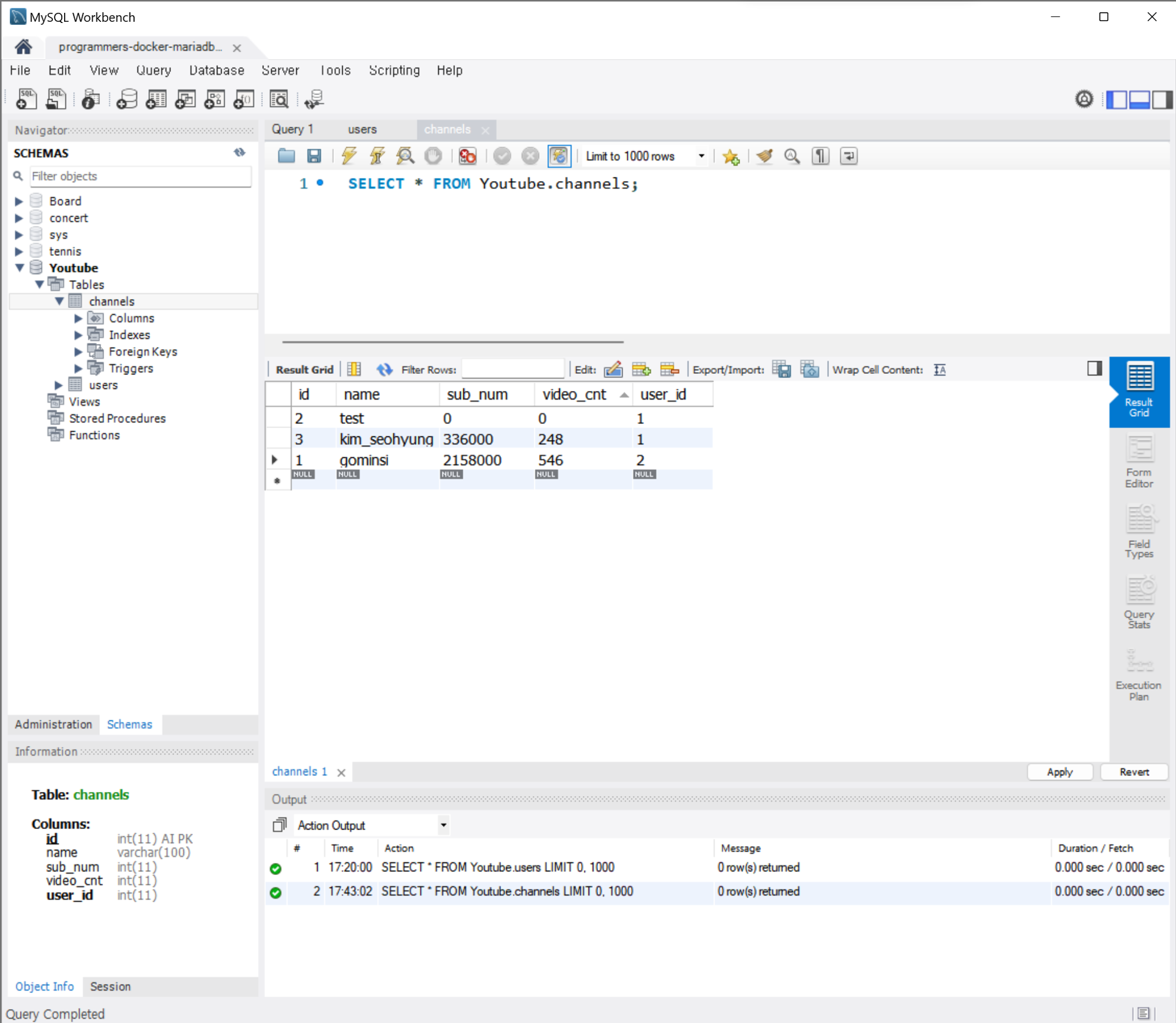
Task: Open script file in query editor
Action: pos(286,156)
